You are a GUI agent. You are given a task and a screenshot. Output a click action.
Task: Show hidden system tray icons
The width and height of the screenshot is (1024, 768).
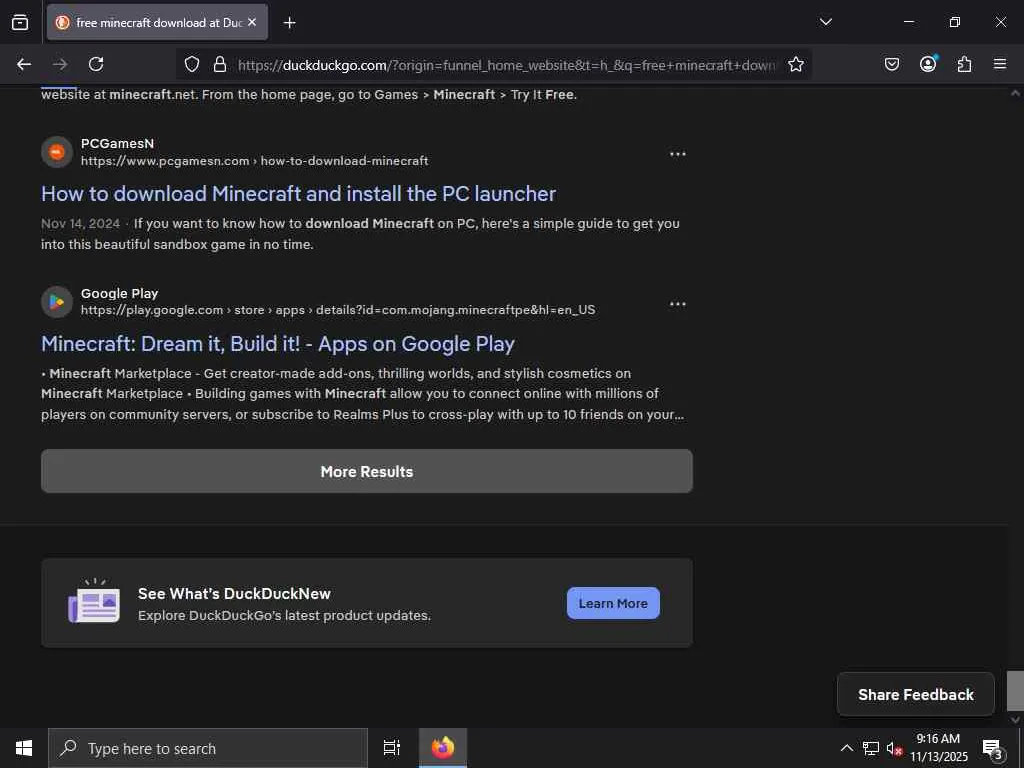pos(846,748)
